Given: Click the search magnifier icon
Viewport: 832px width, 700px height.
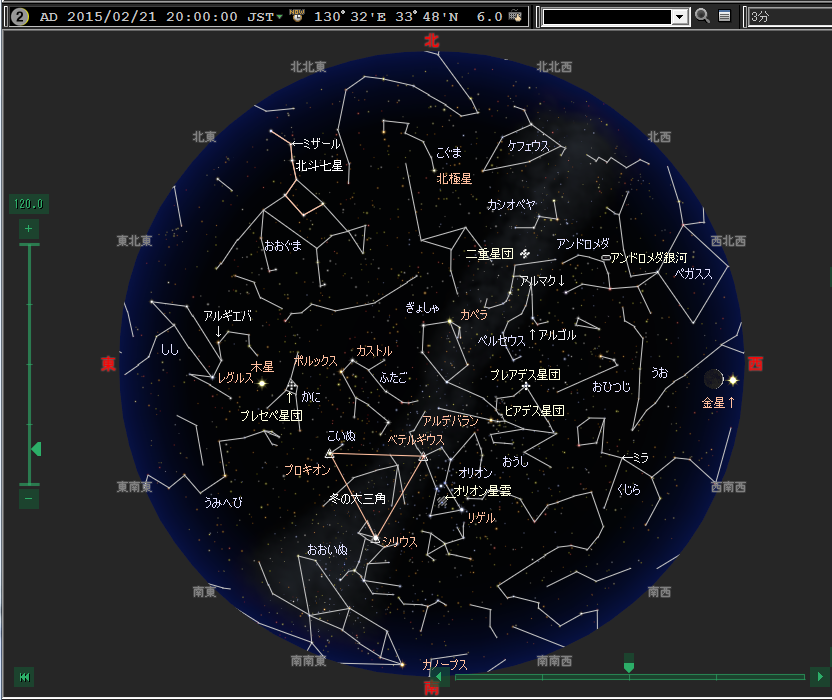Looking at the screenshot, I should (x=702, y=16).
